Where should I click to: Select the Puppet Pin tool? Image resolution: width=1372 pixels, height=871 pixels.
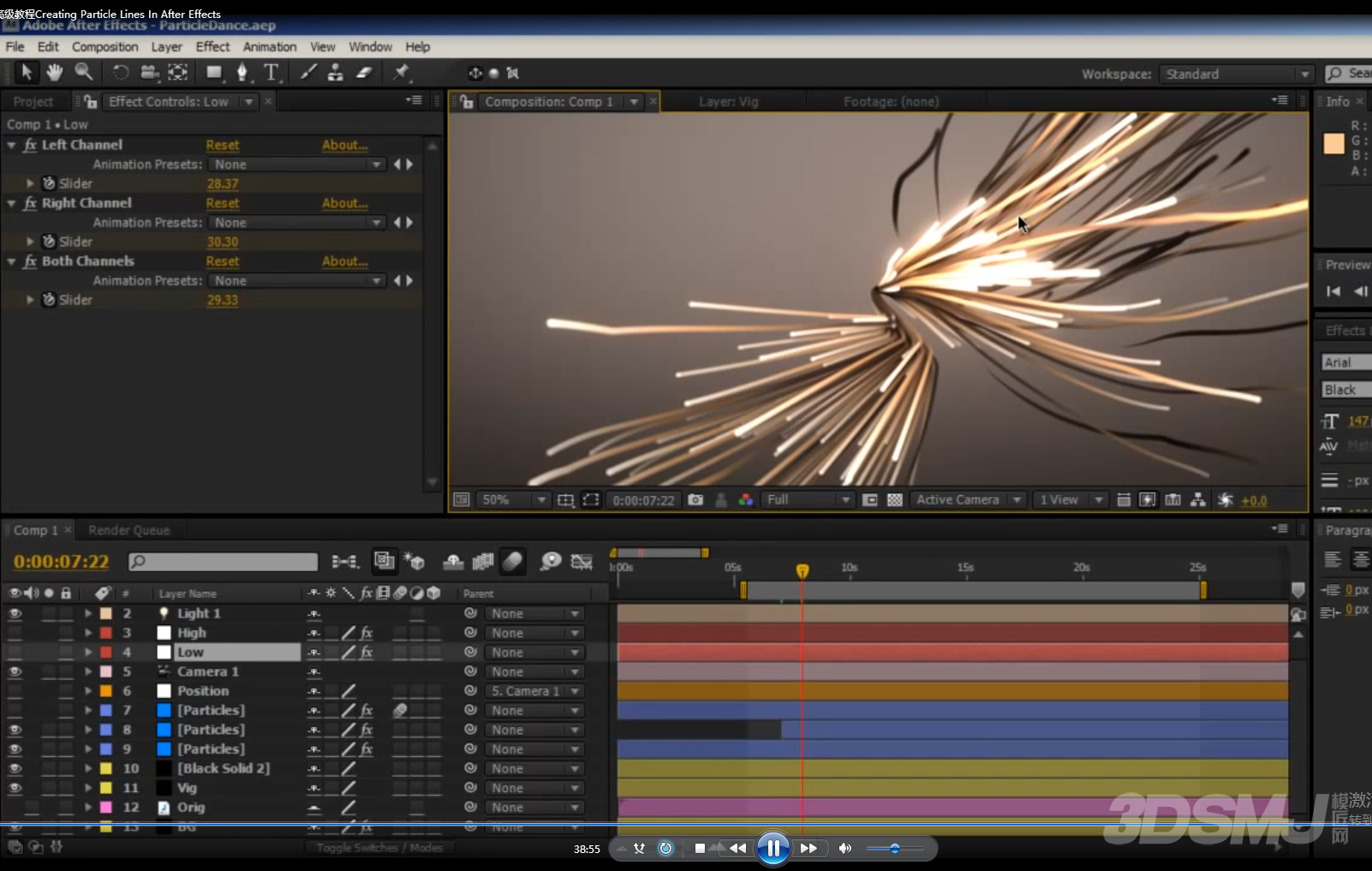click(401, 73)
